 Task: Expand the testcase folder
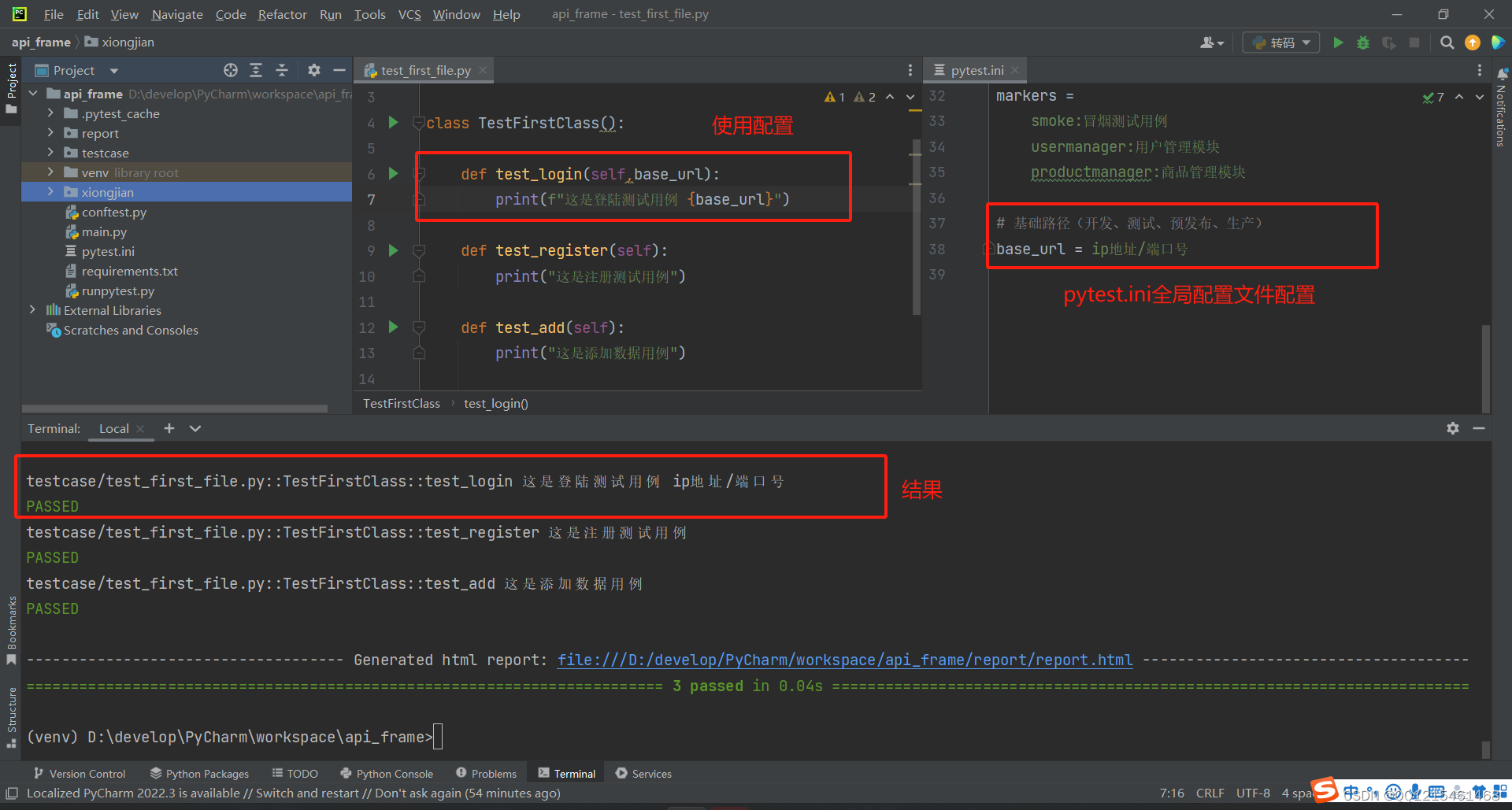tap(50, 153)
